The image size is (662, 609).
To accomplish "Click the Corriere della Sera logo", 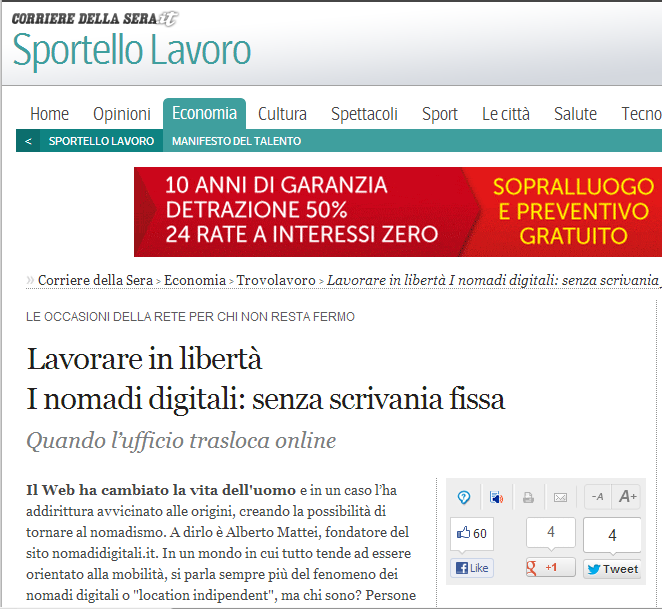I will pos(93,17).
